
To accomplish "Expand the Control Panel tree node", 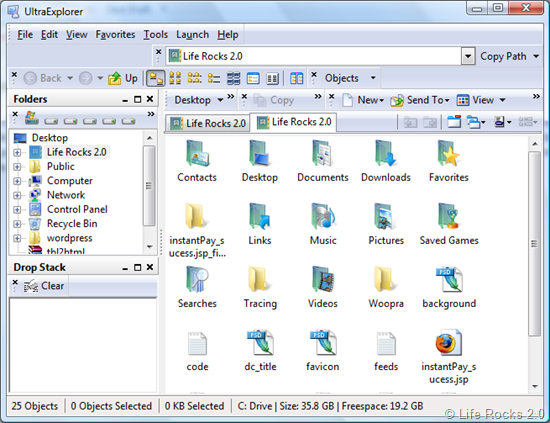I will point(17,210).
